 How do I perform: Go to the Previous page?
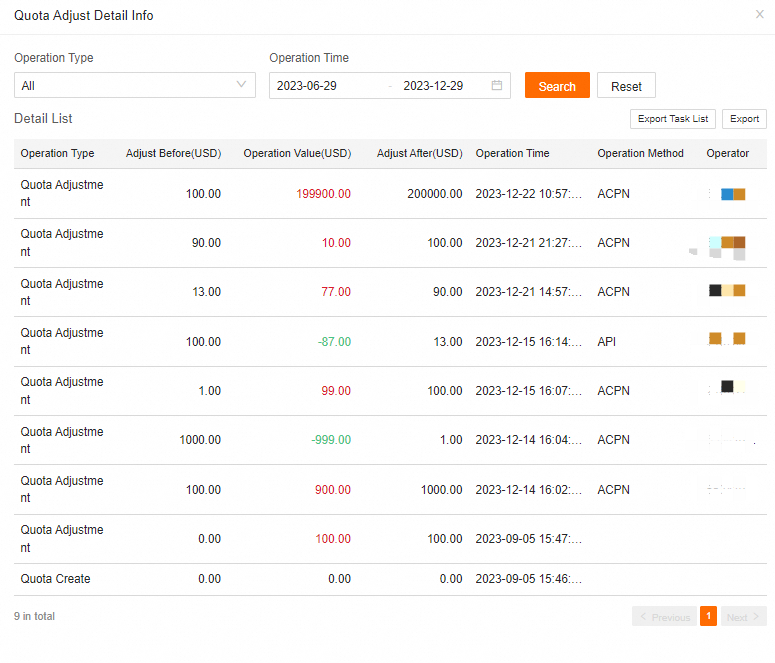coord(664,617)
